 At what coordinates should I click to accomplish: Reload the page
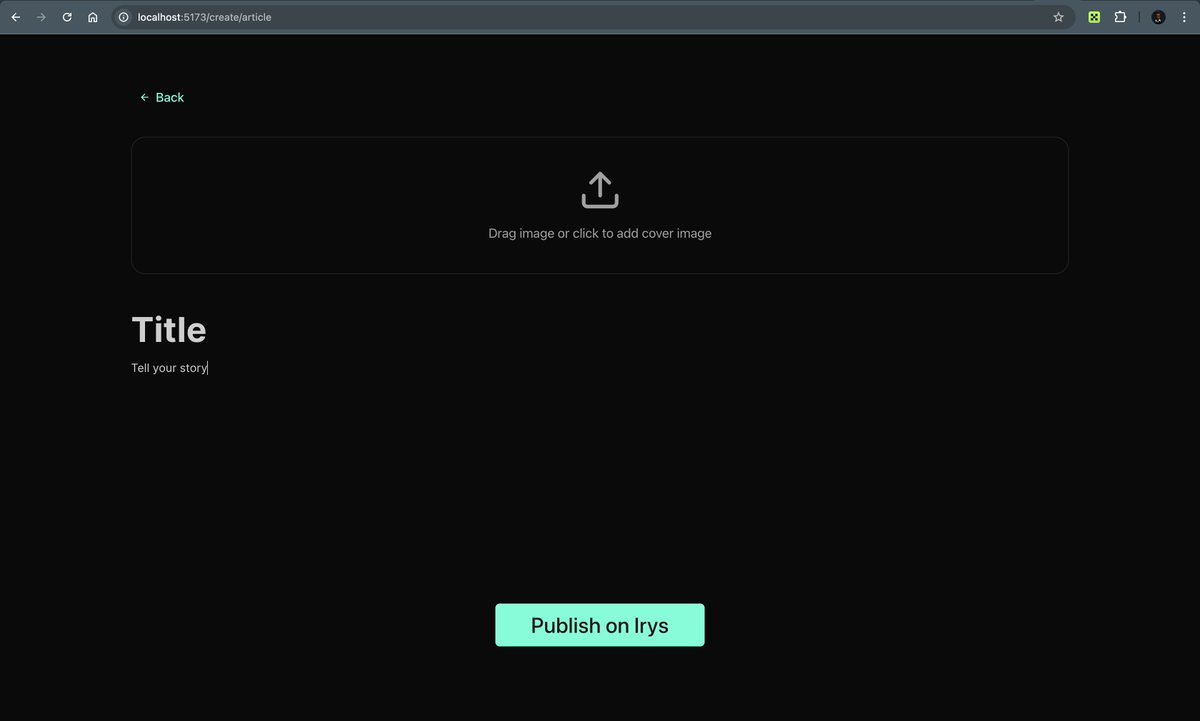67,17
